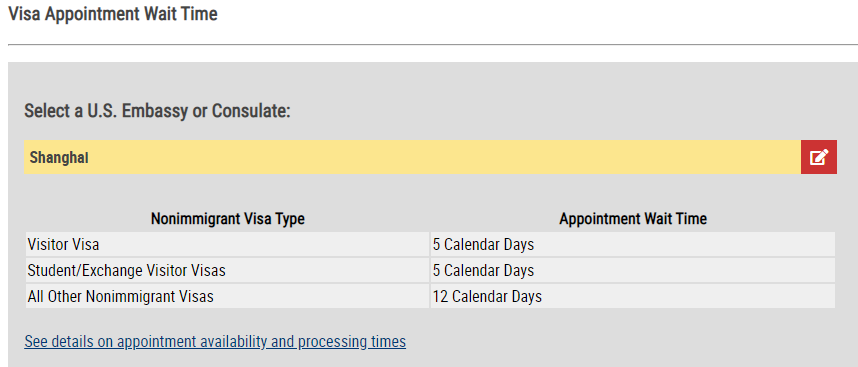Click wait time beside Student/Exchange Visitor Visas
The image size is (858, 367).
tap(633, 270)
